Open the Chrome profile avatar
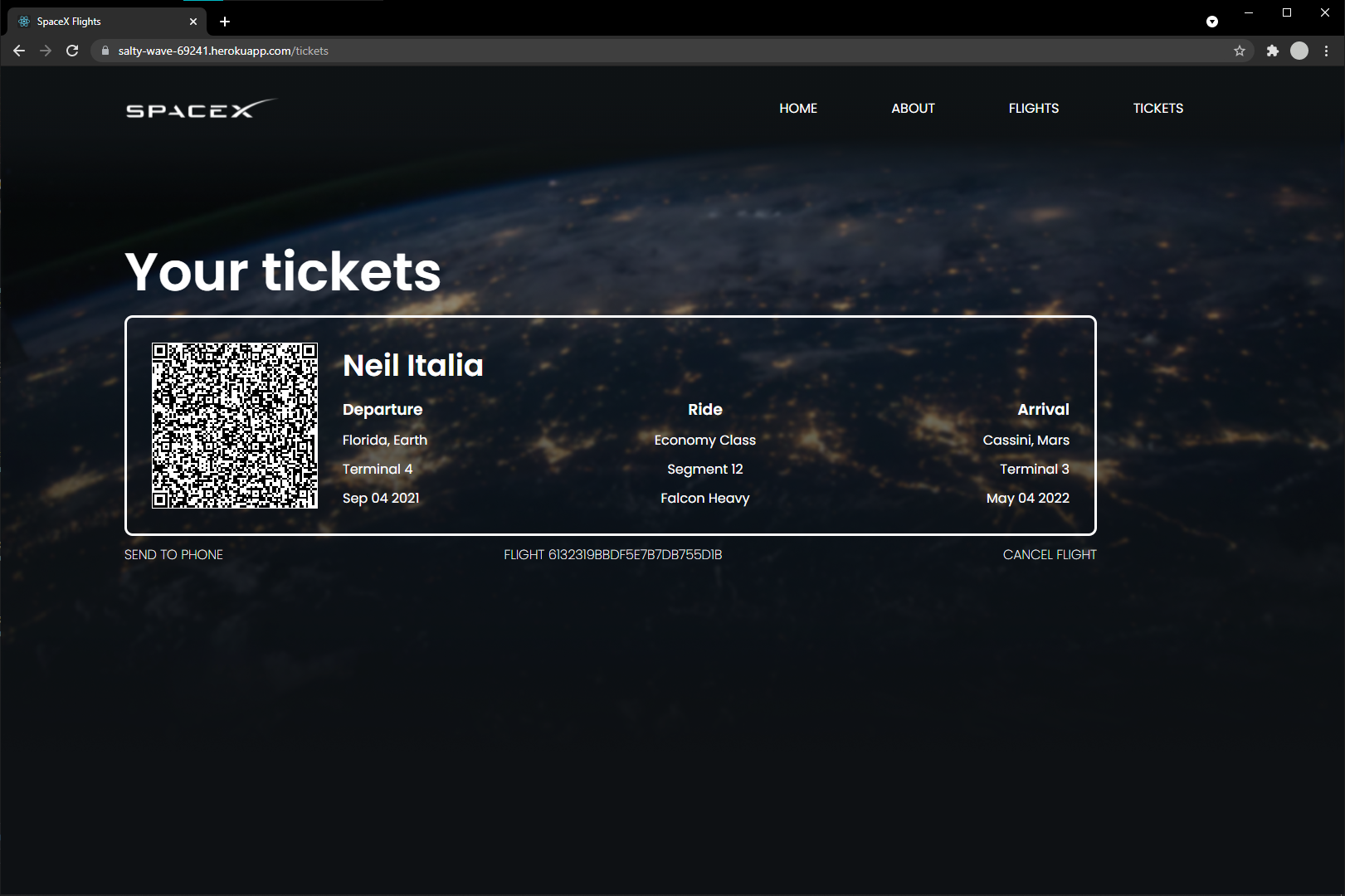 click(1299, 51)
